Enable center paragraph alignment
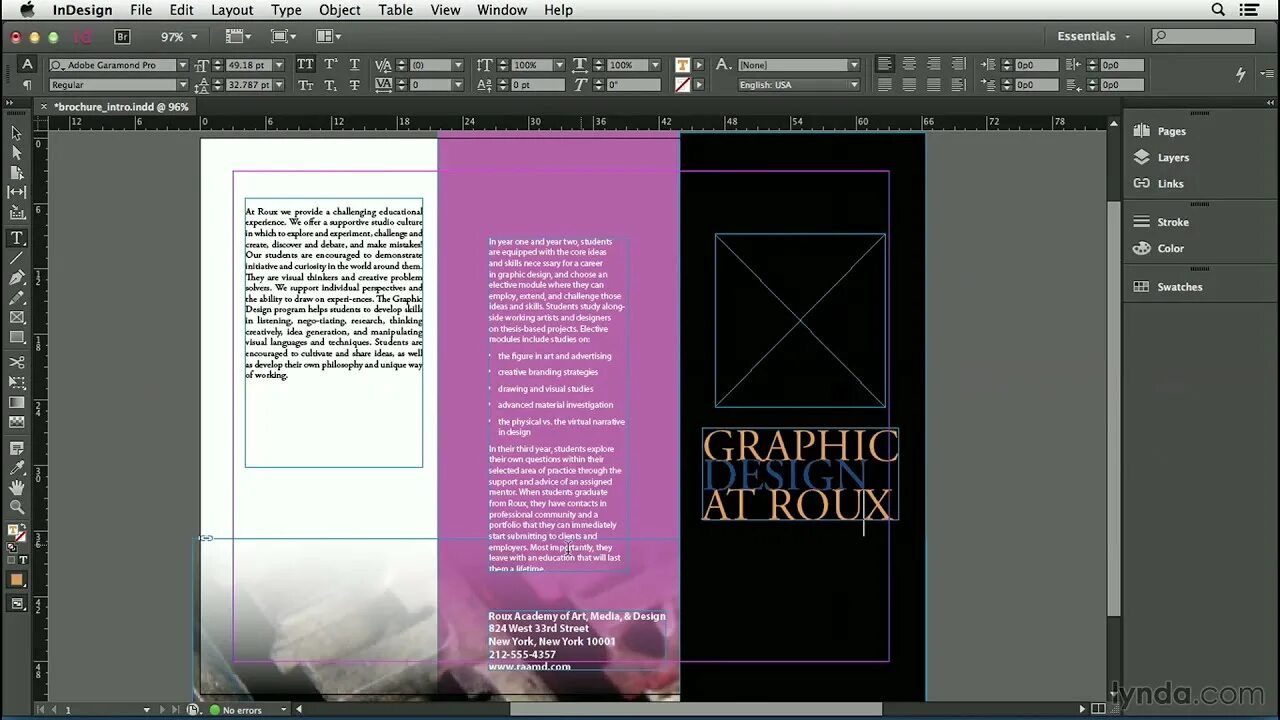 (x=909, y=65)
